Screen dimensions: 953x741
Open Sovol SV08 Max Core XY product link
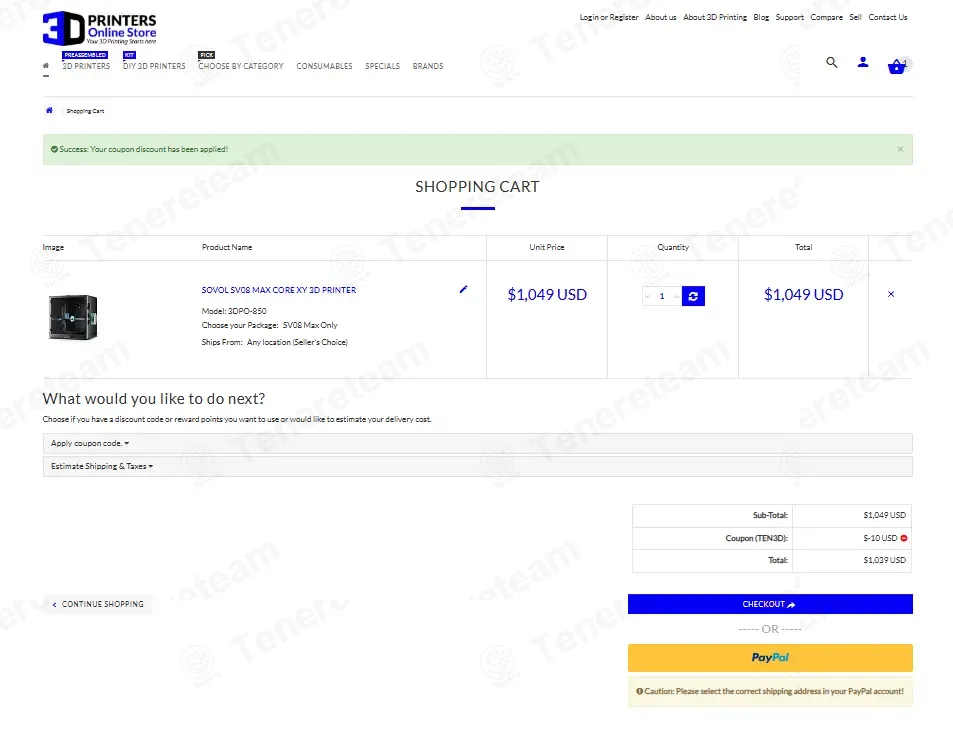(x=279, y=290)
